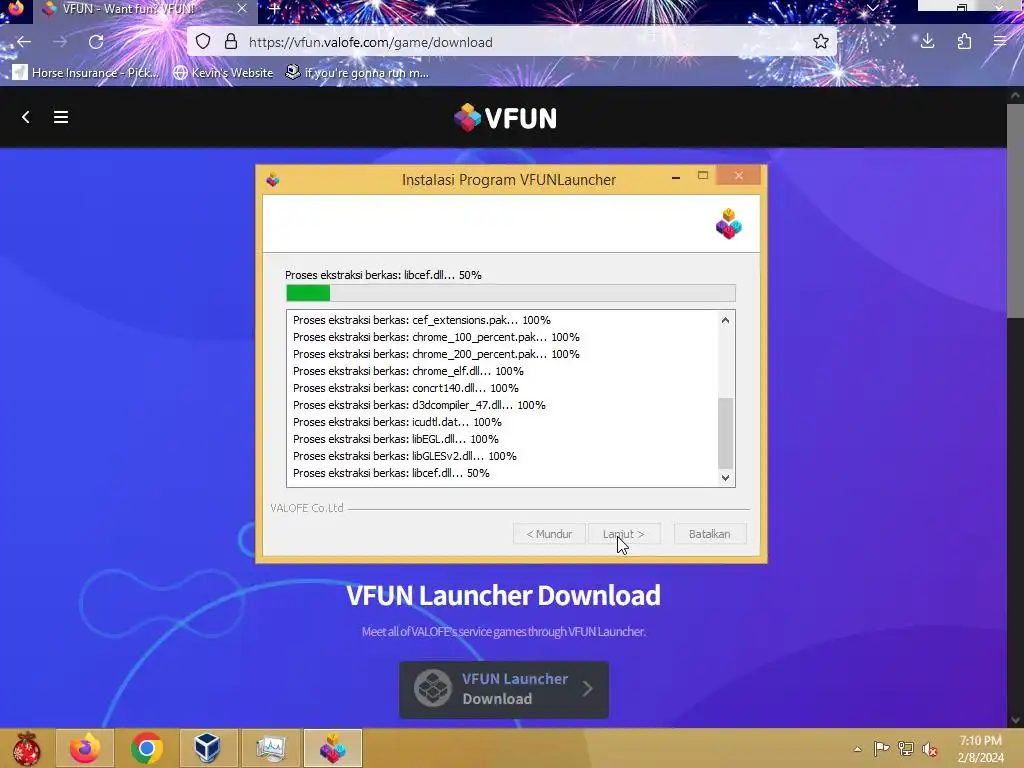Select the chrome_elf.dll log line
This screenshot has height=768, width=1024.
408,371
